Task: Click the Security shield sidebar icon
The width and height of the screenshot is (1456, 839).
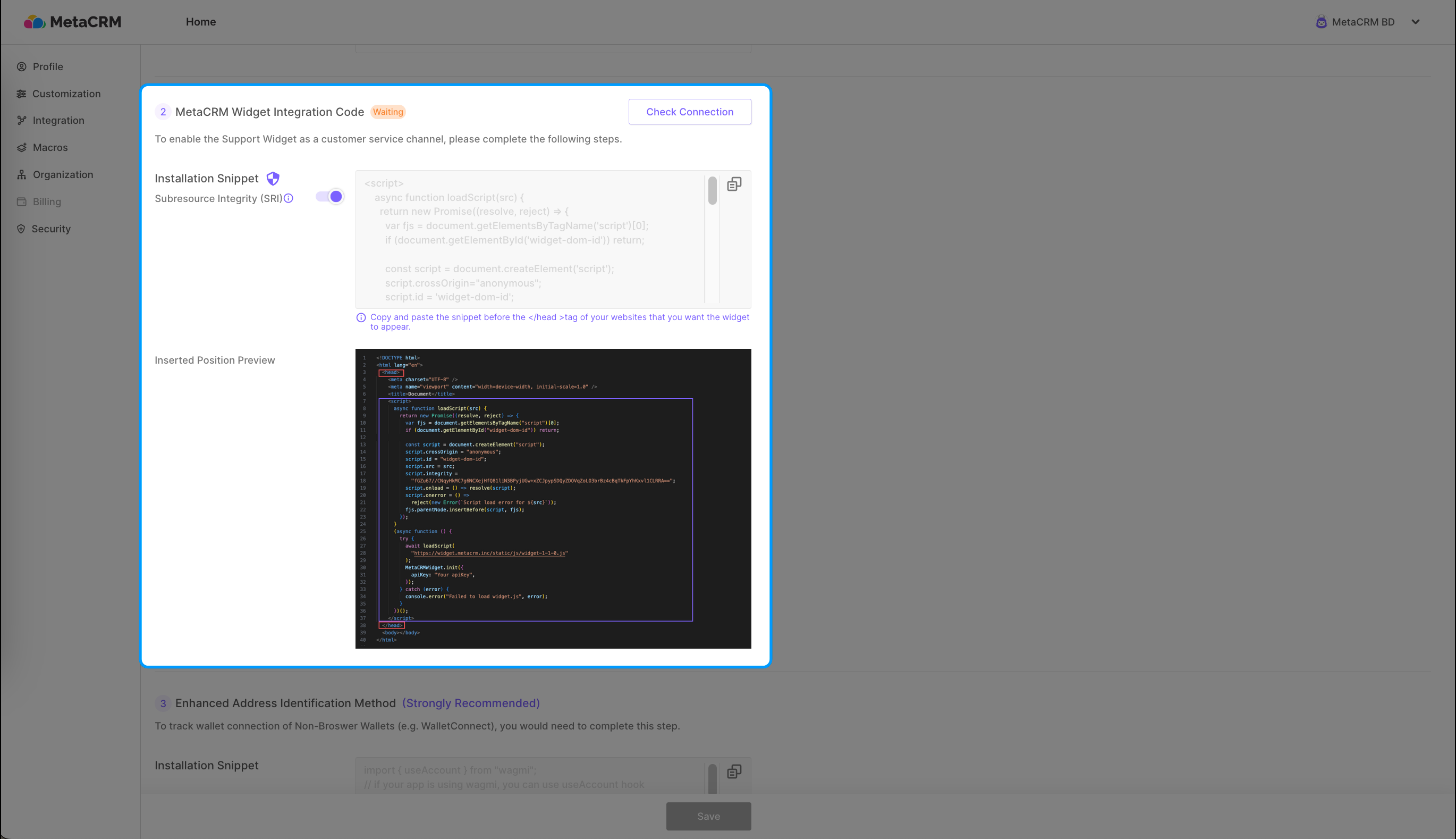Action: click(x=21, y=228)
